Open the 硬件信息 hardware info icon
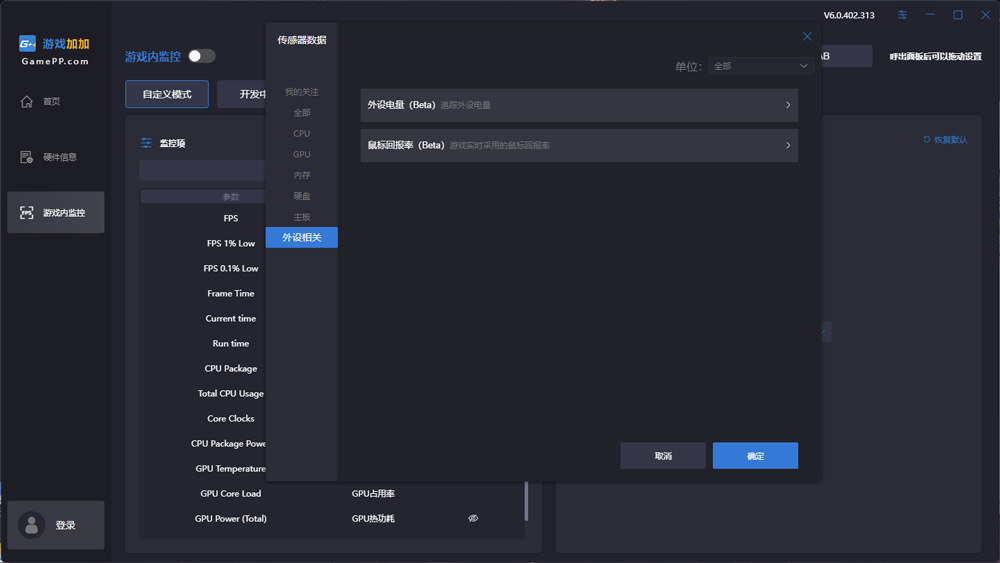This screenshot has height=563, width=1000. 27,157
